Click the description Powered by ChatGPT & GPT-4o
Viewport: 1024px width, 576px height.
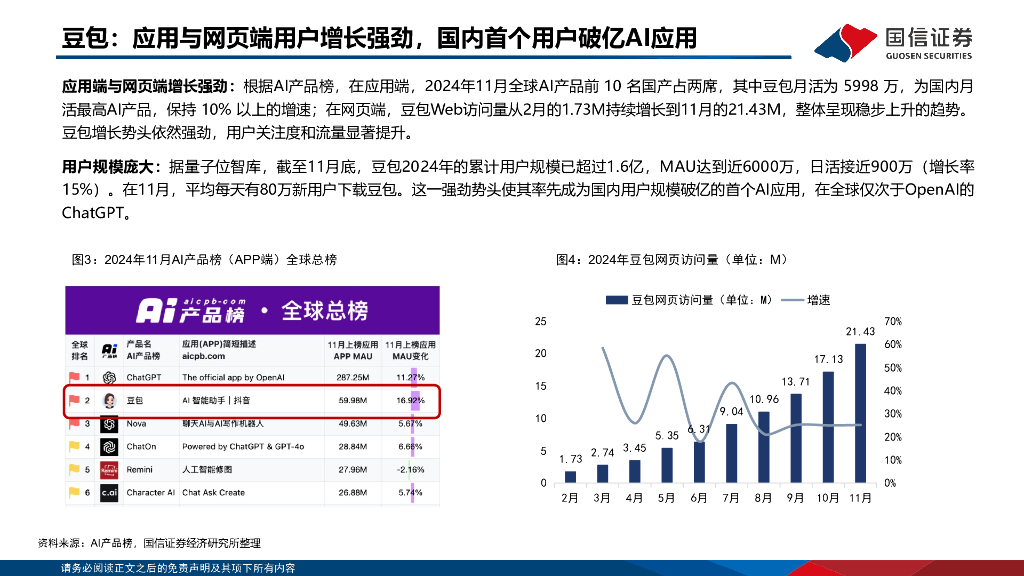[243, 447]
